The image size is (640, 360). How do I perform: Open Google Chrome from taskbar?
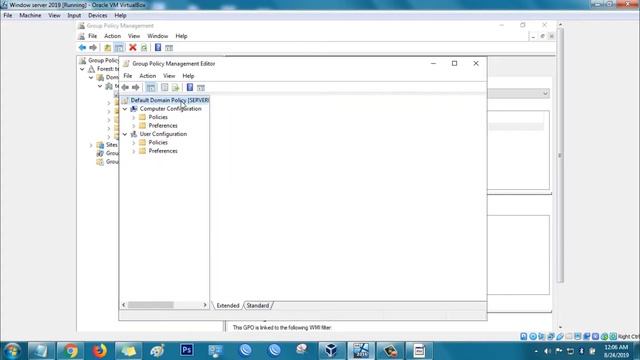point(70,351)
